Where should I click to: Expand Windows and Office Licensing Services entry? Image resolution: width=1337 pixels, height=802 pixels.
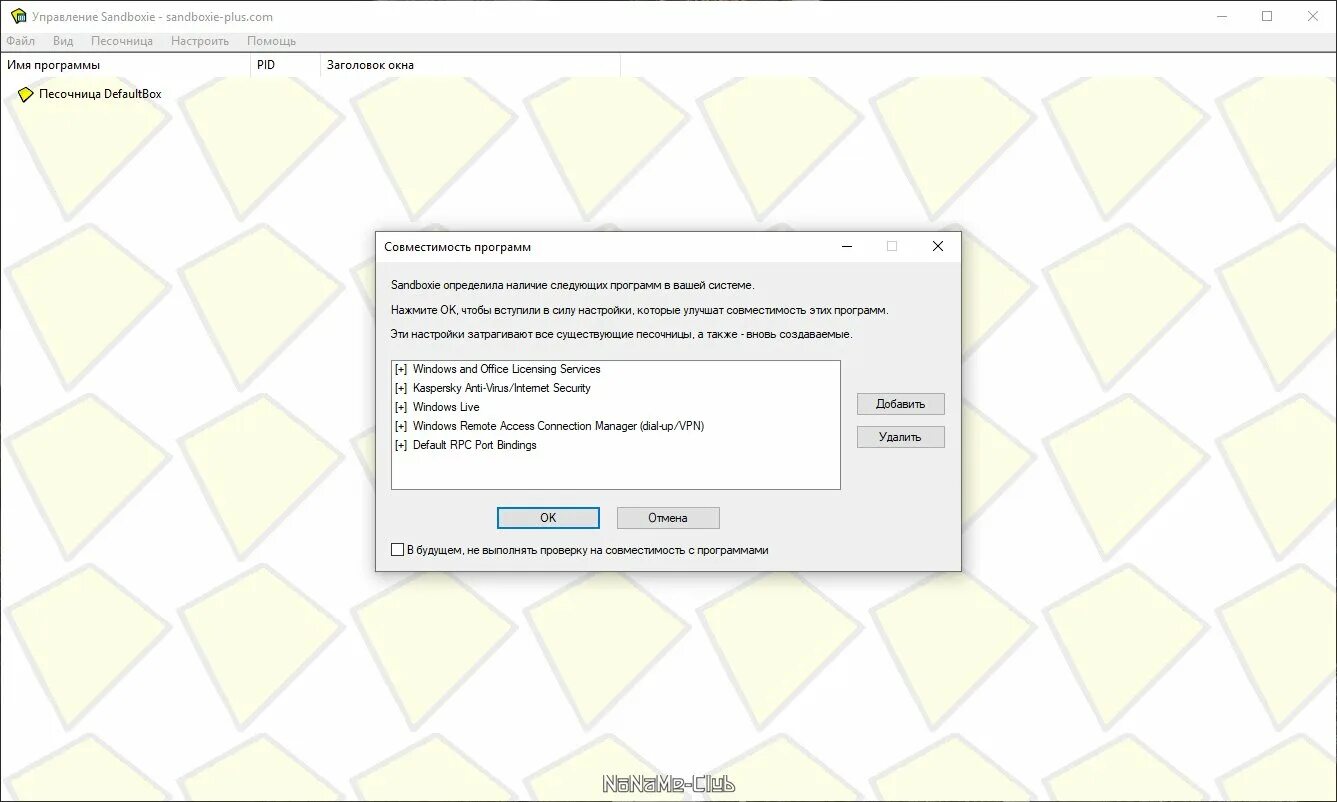pos(401,369)
